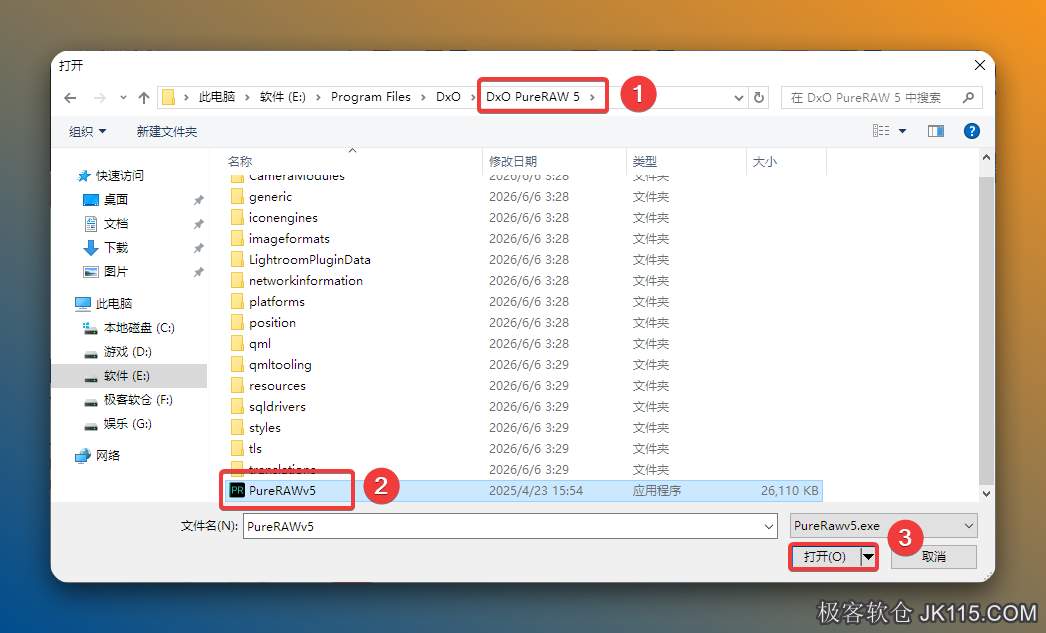
Task: Open view options dropdown arrow
Action: click(903, 131)
